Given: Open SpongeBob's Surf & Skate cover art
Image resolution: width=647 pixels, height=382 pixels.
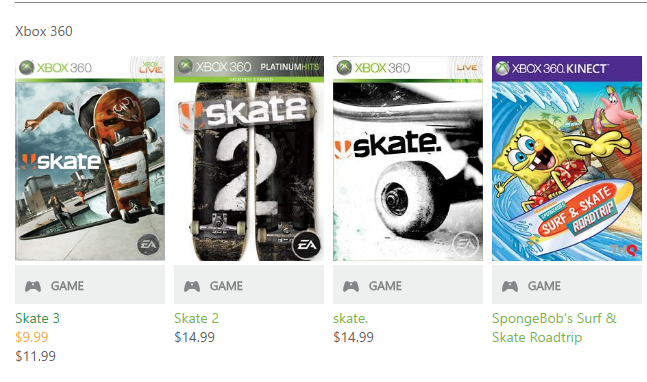Looking at the screenshot, I should tap(567, 158).
